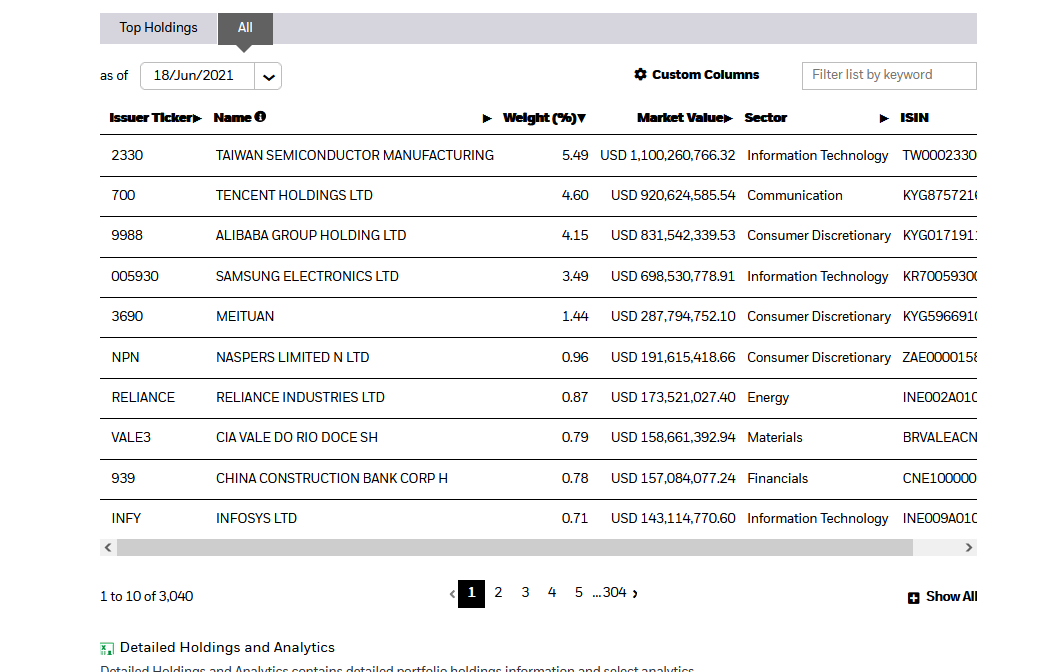
Task: Click the Show All plus icon
Action: click(x=913, y=597)
